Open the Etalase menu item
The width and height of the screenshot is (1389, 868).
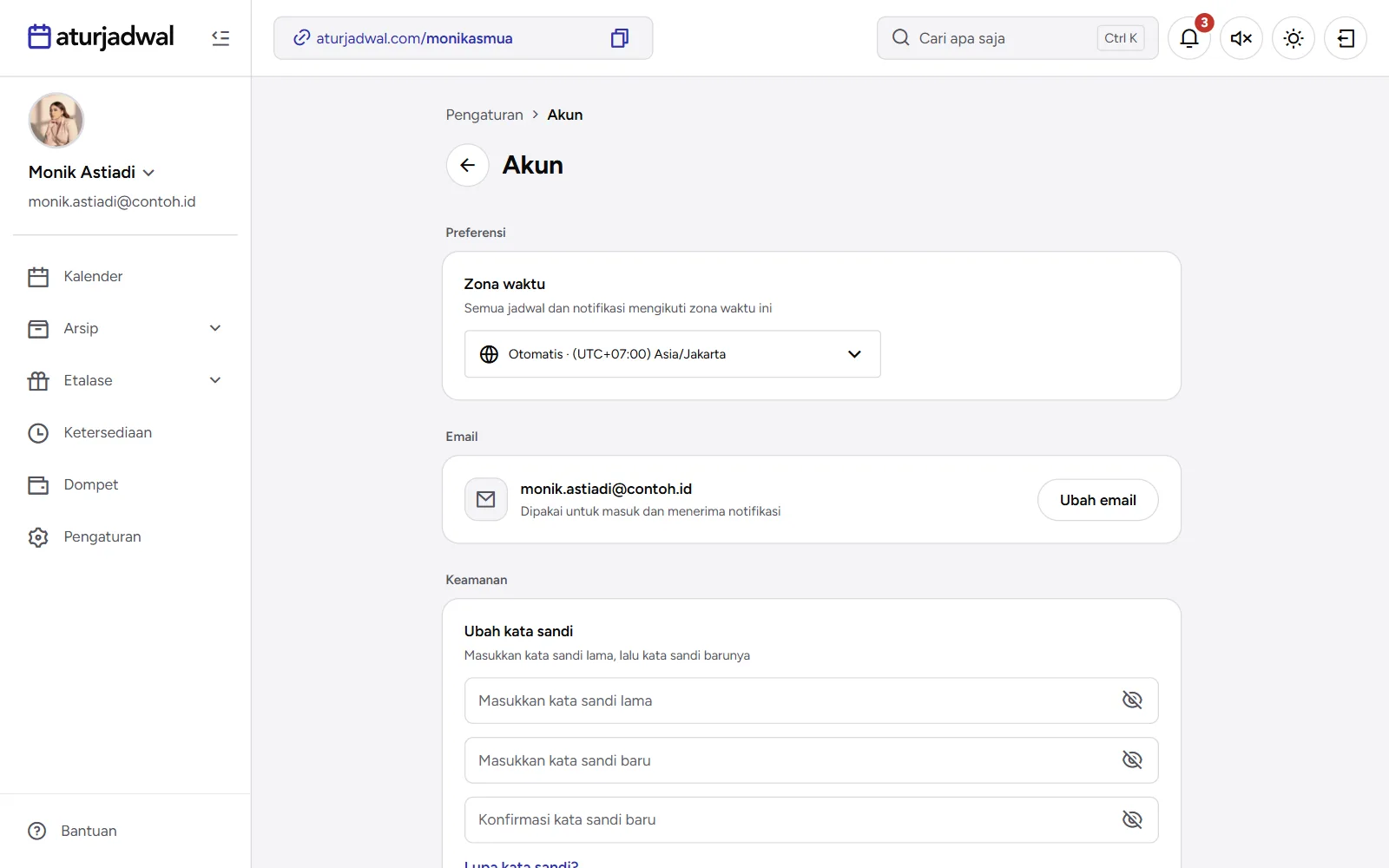pyautogui.click(x=88, y=381)
